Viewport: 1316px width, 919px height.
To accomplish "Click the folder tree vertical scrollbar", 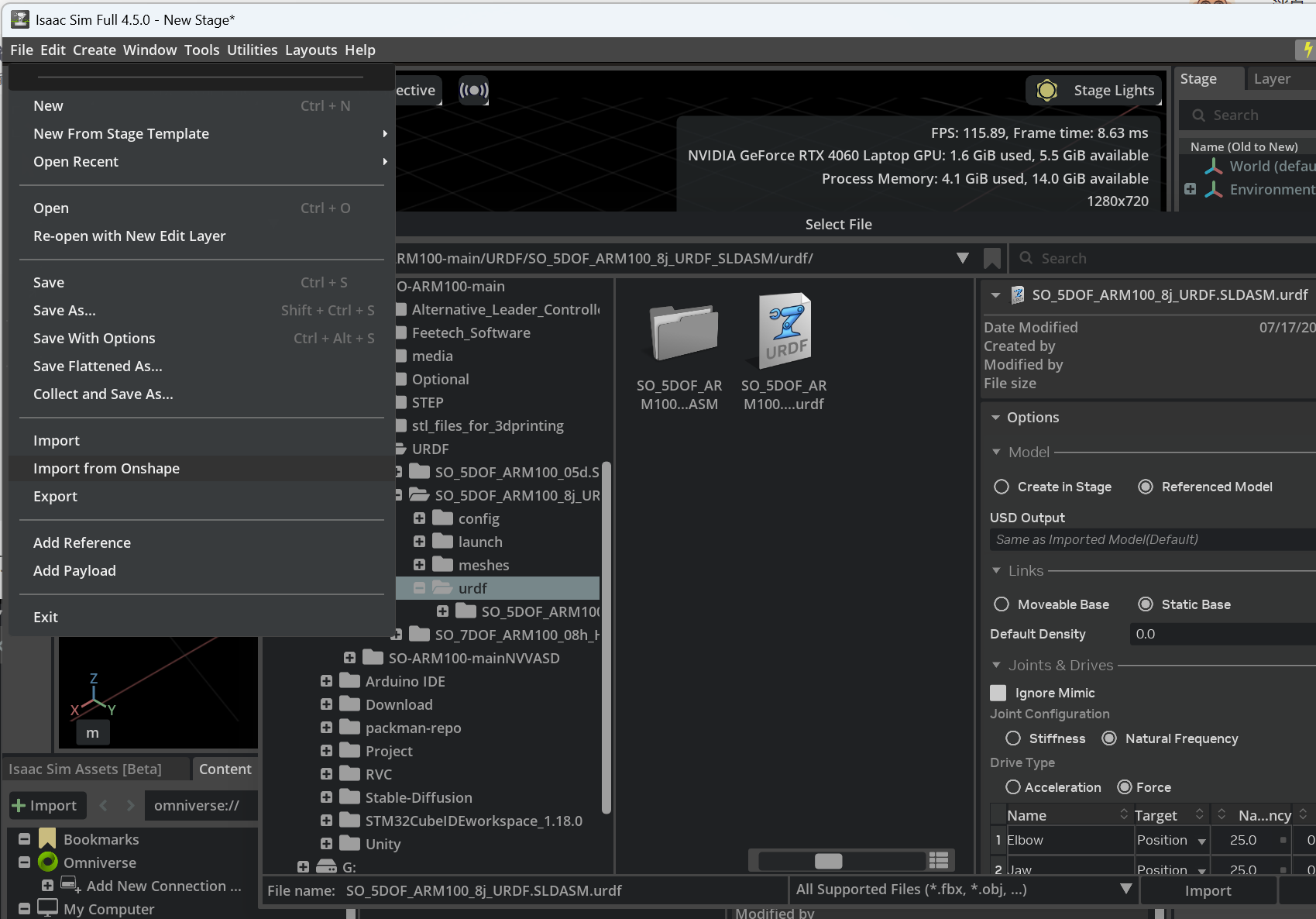I will click(606, 637).
